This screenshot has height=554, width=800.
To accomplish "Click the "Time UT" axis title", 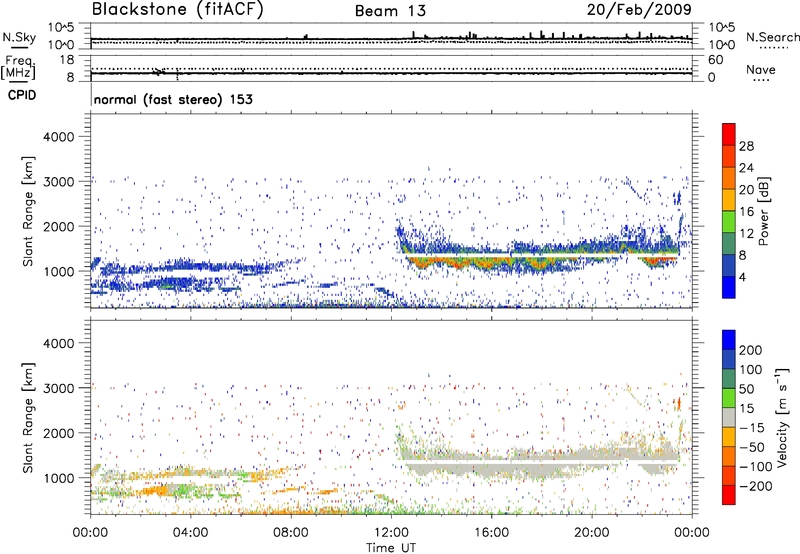I will [x=391, y=548].
